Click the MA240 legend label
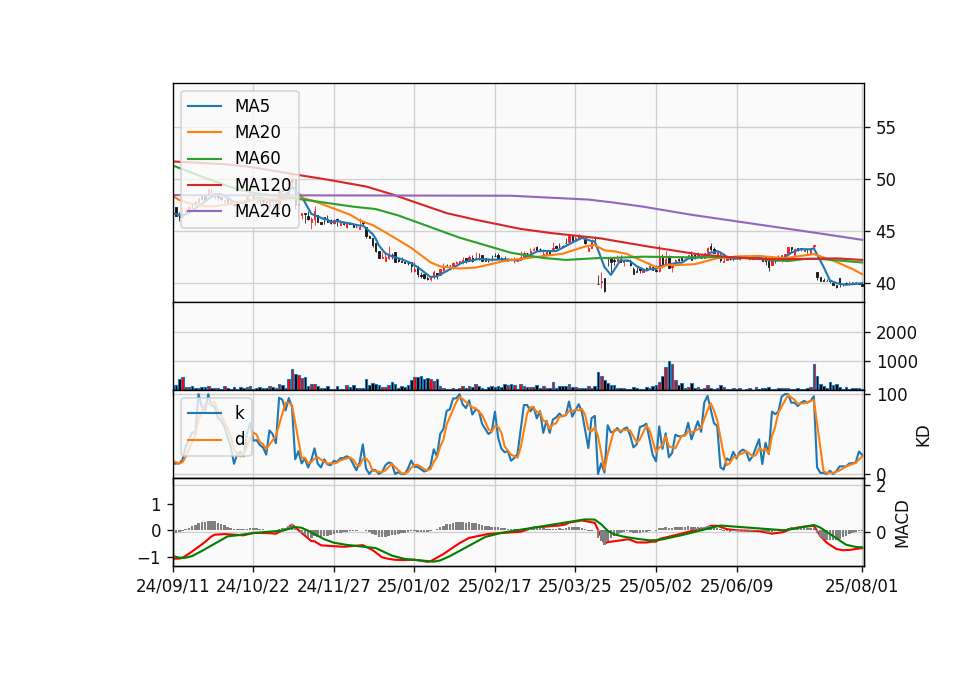Image resolution: width=960 pixels, height=690 pixels. (263, 211)
